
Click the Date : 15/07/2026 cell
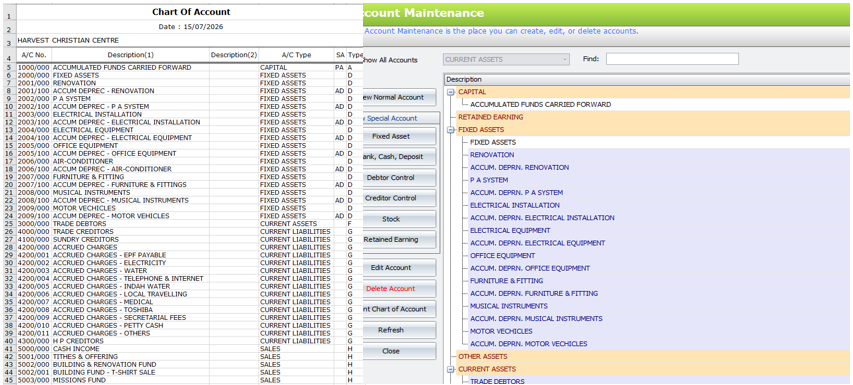coord(191,27)
